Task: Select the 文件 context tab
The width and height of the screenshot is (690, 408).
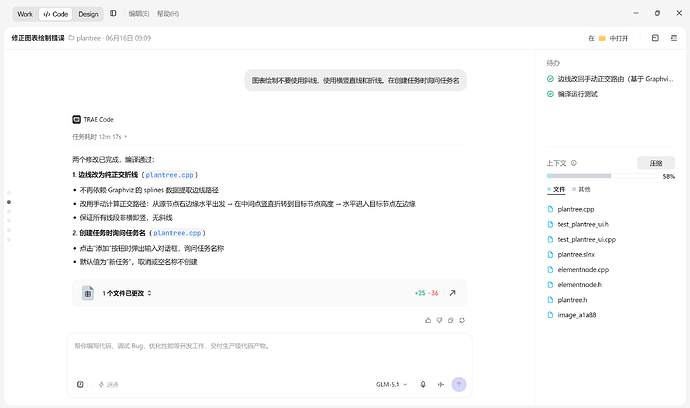Action: coord(556,190)
